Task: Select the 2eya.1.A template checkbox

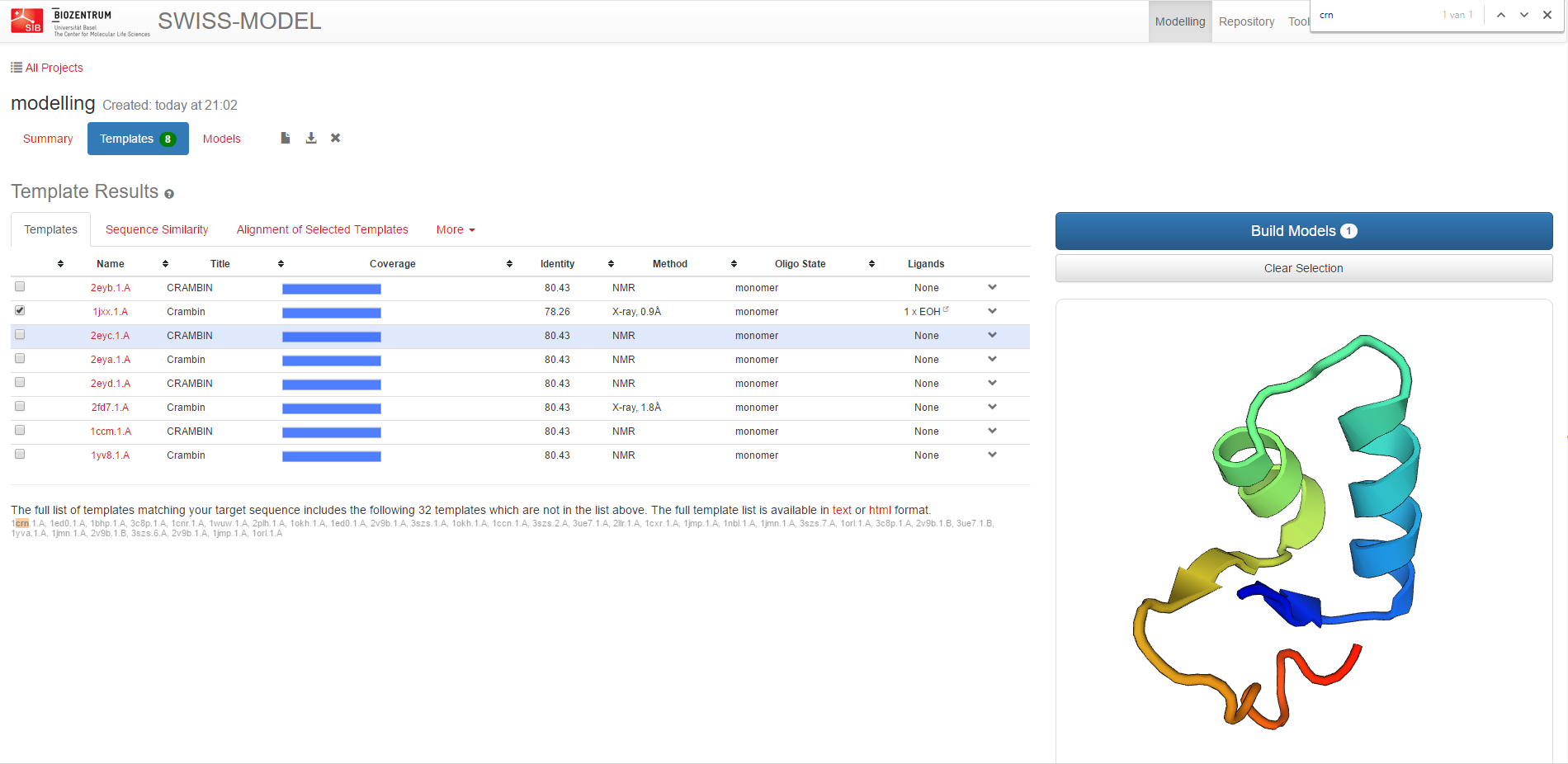Action: 20,358
